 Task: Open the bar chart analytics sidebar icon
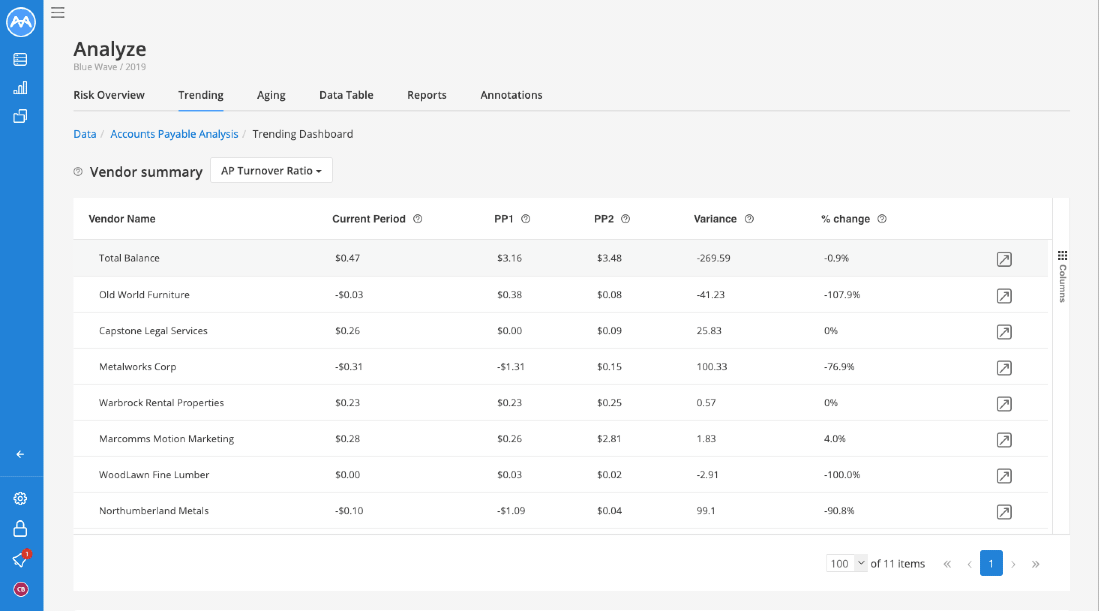[x=20, y=88]
